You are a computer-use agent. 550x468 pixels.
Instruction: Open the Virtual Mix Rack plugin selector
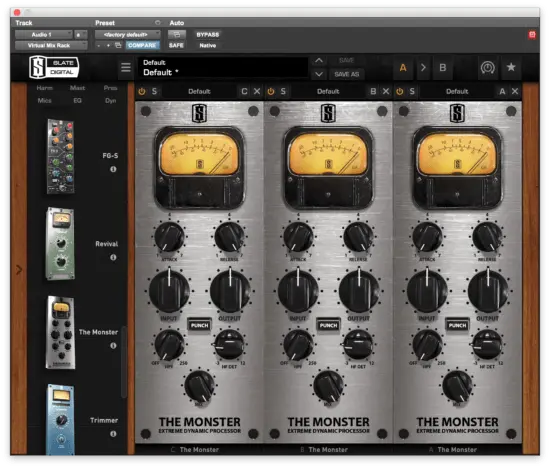51,45
